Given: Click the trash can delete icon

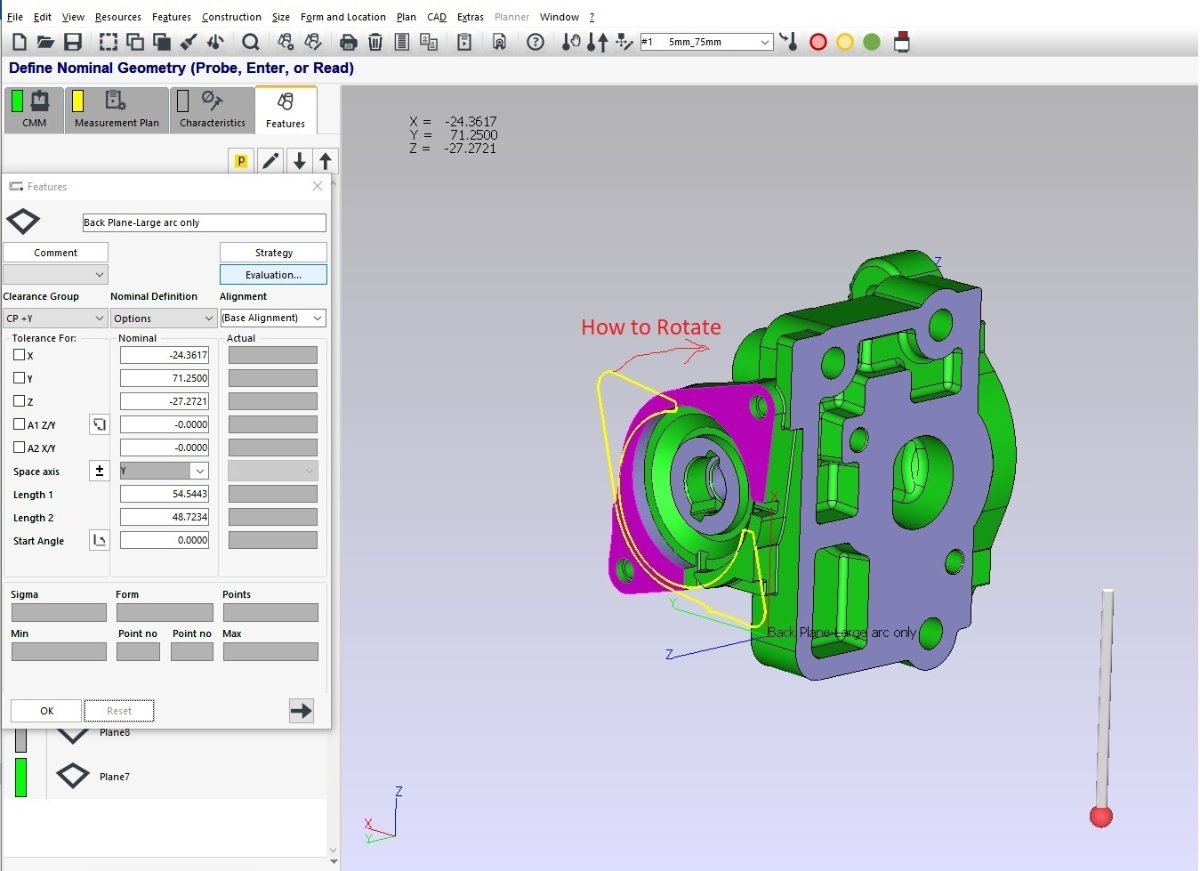Looking at the screenshot, I should click(375, 42).
